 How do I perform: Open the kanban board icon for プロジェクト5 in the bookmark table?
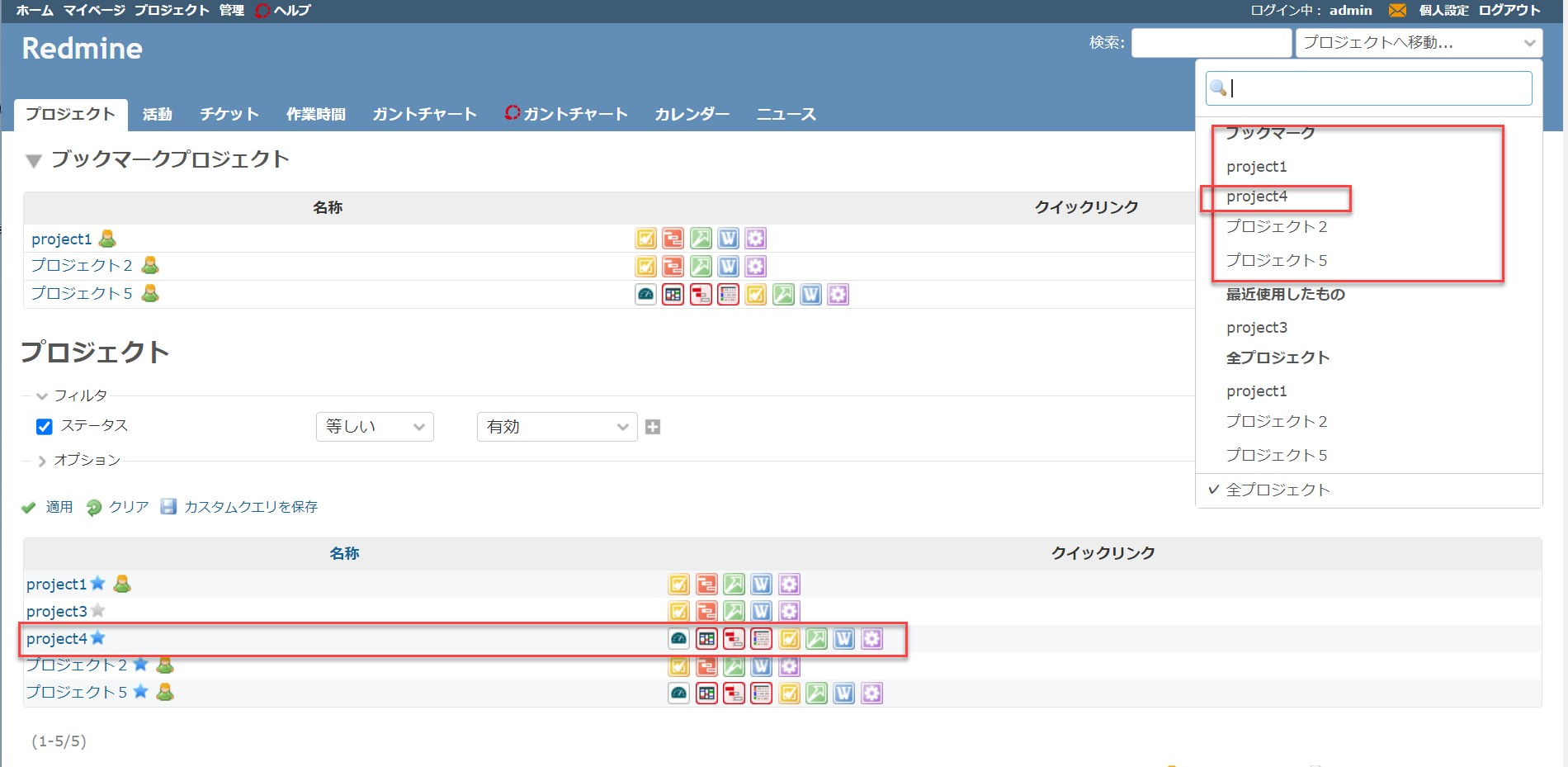(673, 295)
